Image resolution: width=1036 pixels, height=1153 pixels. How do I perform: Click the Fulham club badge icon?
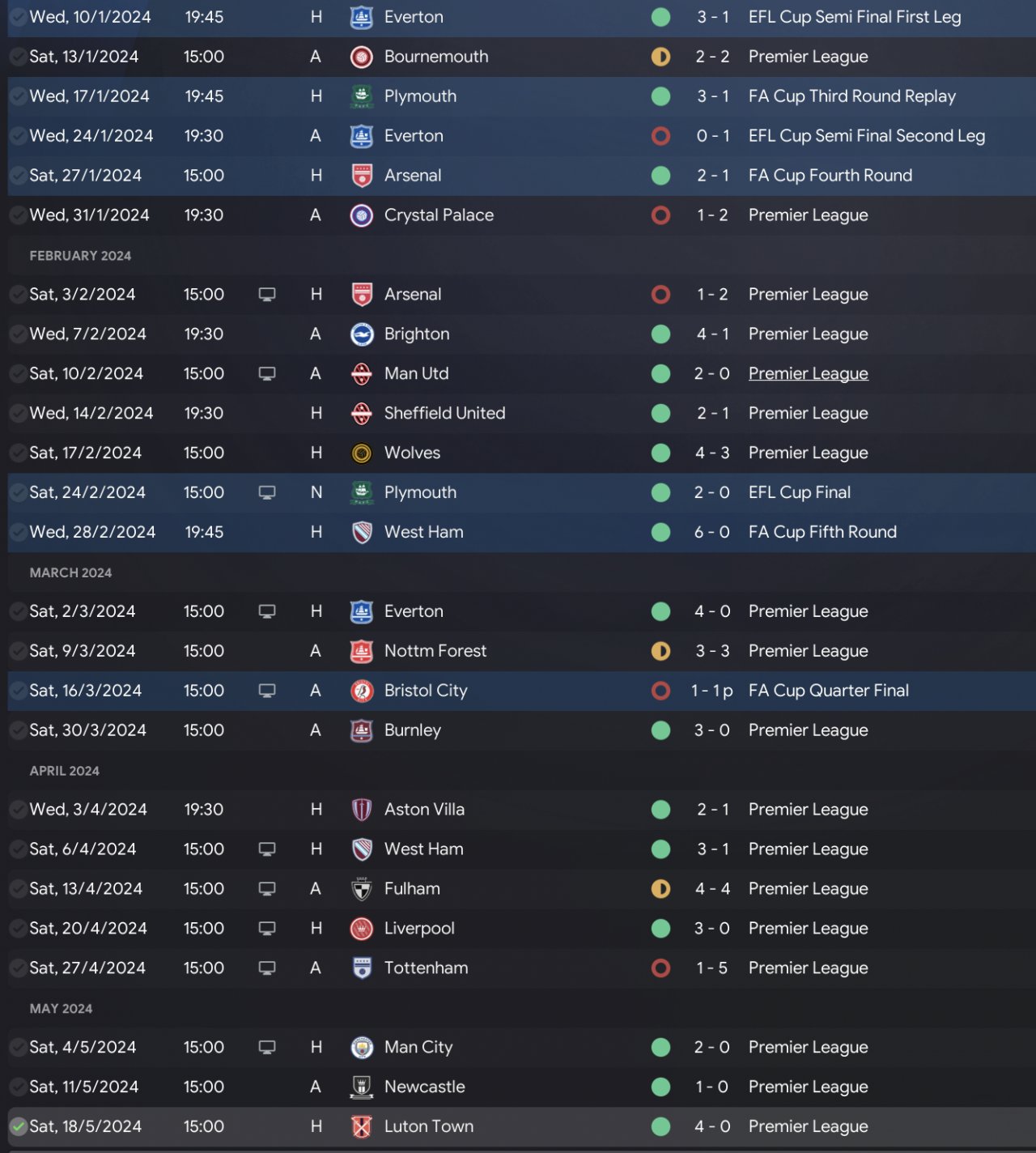(361, 889)
